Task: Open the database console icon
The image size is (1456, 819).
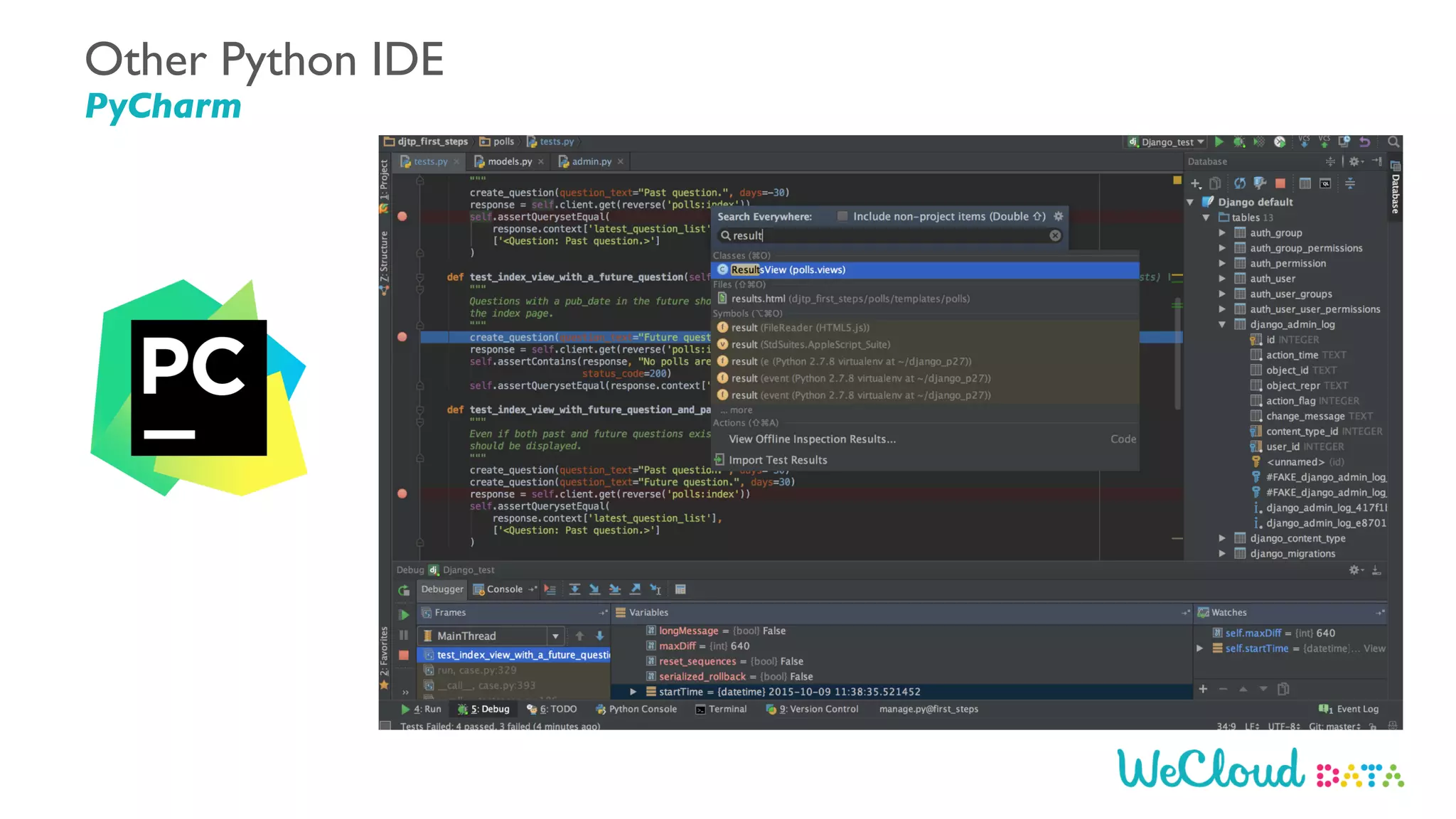Action: [1325, 183]
